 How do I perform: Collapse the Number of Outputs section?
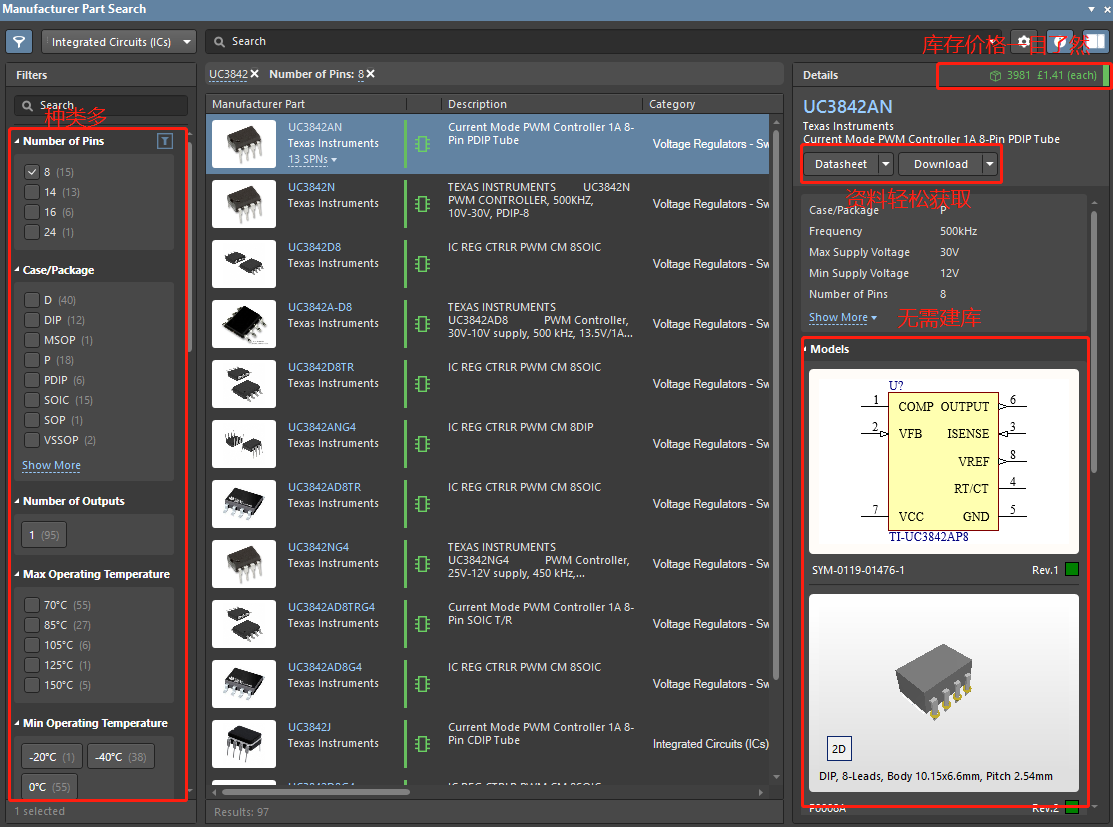click(x=17, y=501)
